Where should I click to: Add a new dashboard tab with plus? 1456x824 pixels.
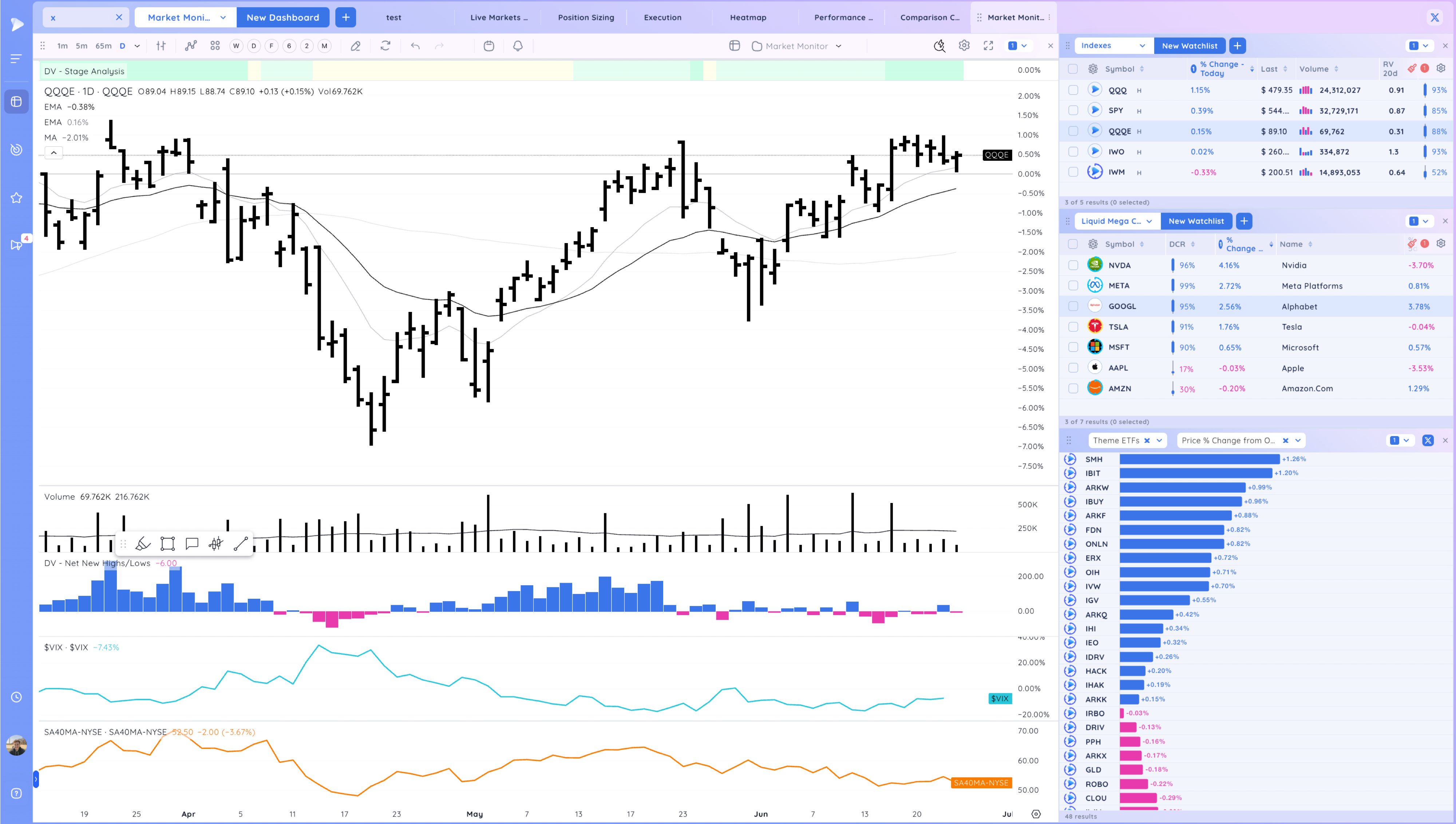tap(345, 17)
